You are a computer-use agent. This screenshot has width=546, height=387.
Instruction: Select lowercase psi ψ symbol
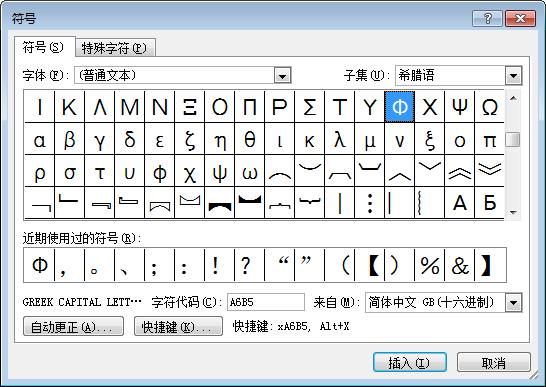(220, 171)
